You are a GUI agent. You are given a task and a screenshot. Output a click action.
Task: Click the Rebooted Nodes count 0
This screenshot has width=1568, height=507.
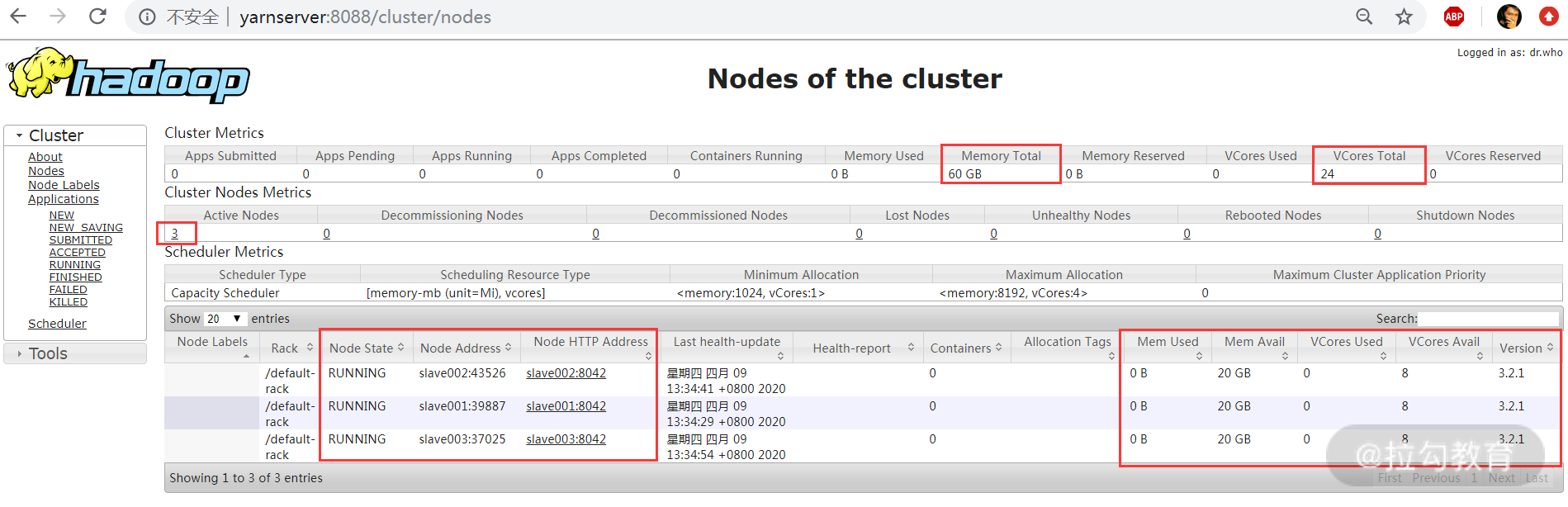click(x=1187, y=234)
